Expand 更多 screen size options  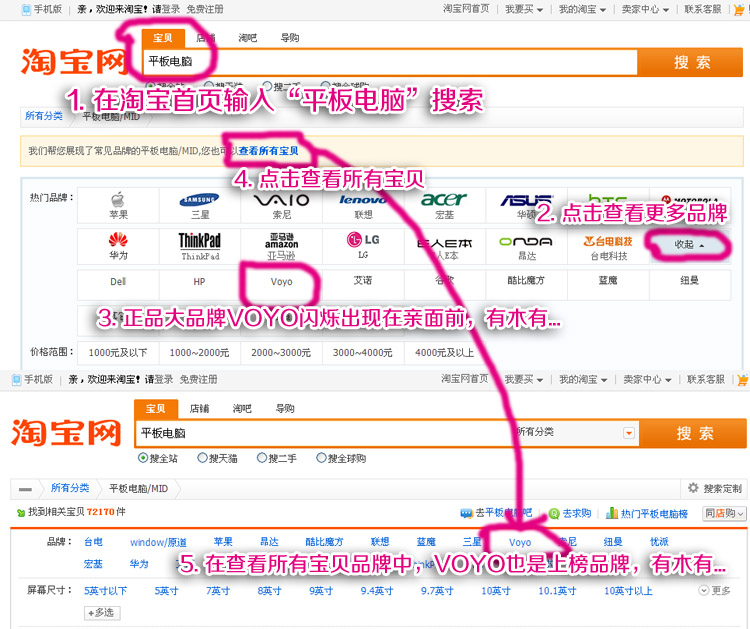pyautogui.click(x=715, y=590)
